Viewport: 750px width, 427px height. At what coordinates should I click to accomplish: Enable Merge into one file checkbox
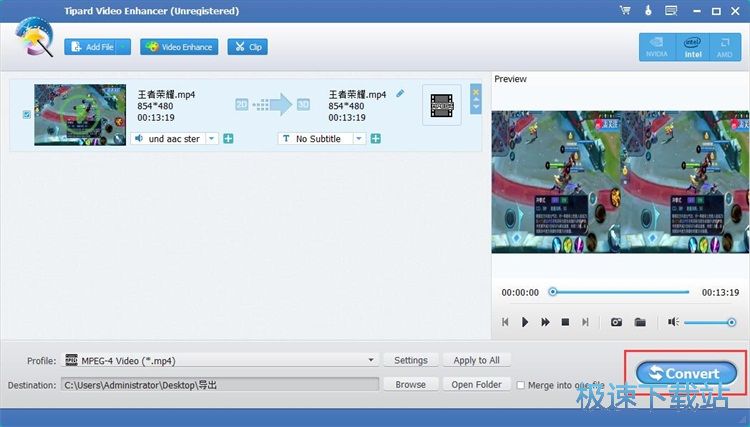[x=520, y=385]
